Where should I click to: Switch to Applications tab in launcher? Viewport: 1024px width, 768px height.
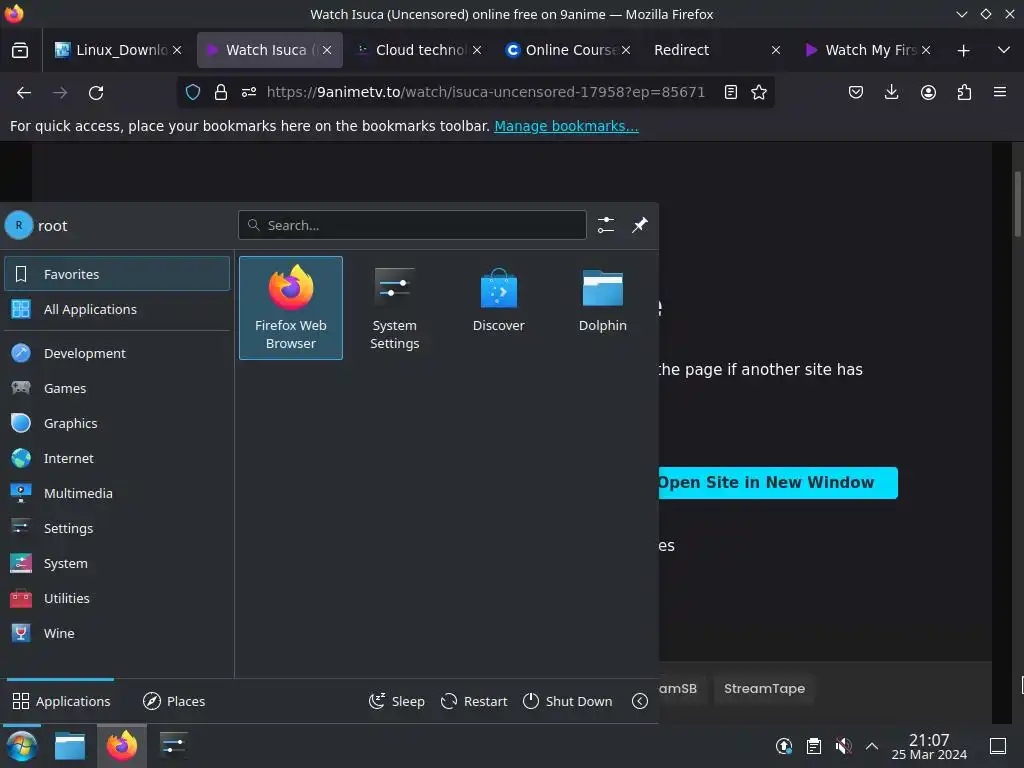(x=61, y=701)
